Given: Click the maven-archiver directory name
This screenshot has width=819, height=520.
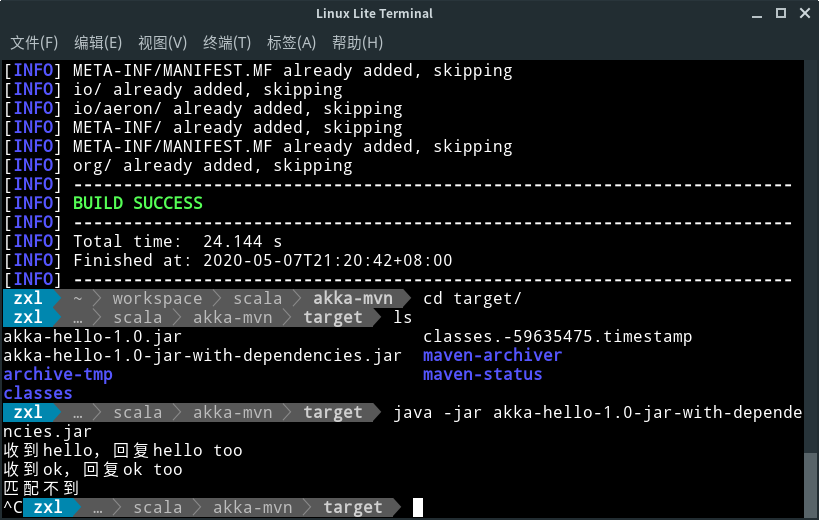Looking at the screenshot, I should coord(493,356).
